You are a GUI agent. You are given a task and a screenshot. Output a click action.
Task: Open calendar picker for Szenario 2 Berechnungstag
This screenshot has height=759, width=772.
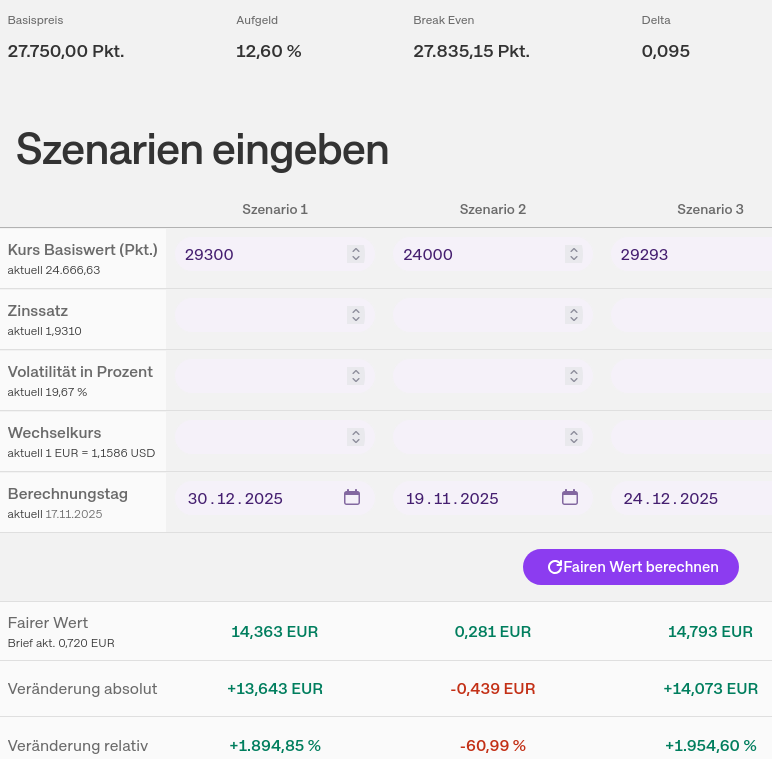570,497
